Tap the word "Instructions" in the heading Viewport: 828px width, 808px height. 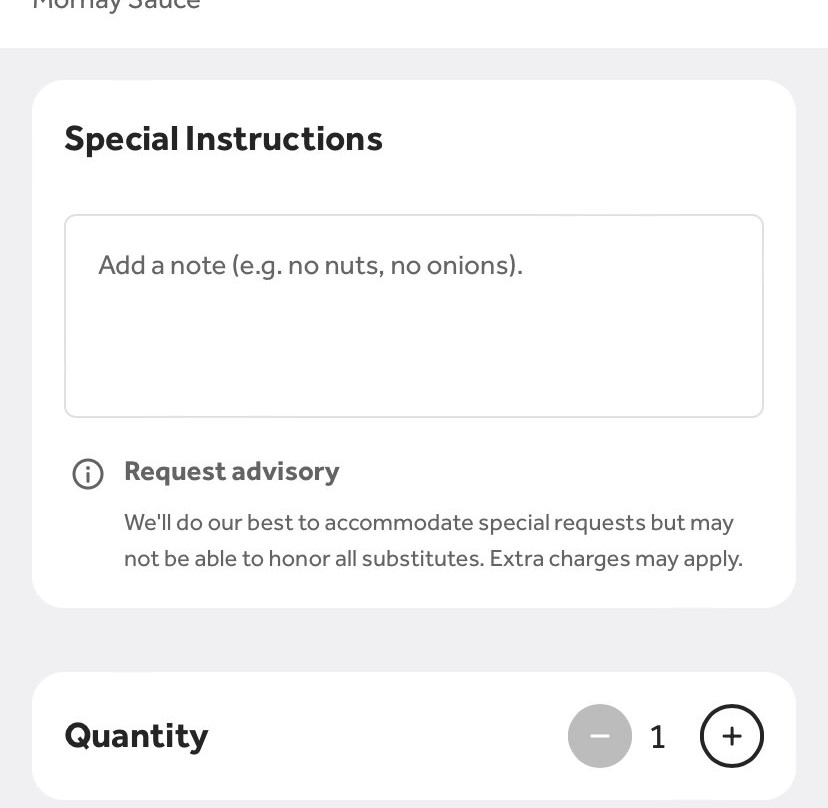(x=284, y=139)
